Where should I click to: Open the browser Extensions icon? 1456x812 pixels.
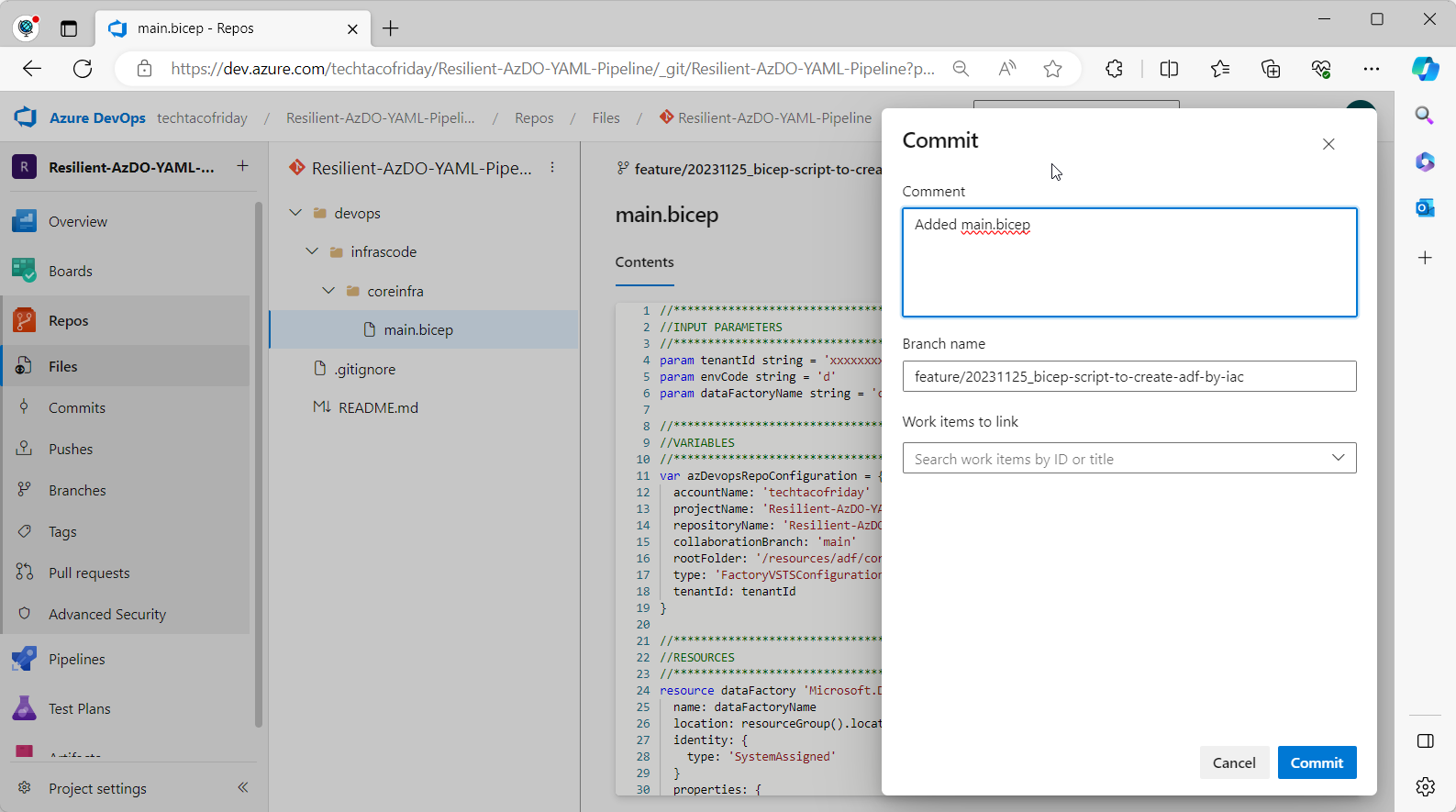click(1114, 69)
